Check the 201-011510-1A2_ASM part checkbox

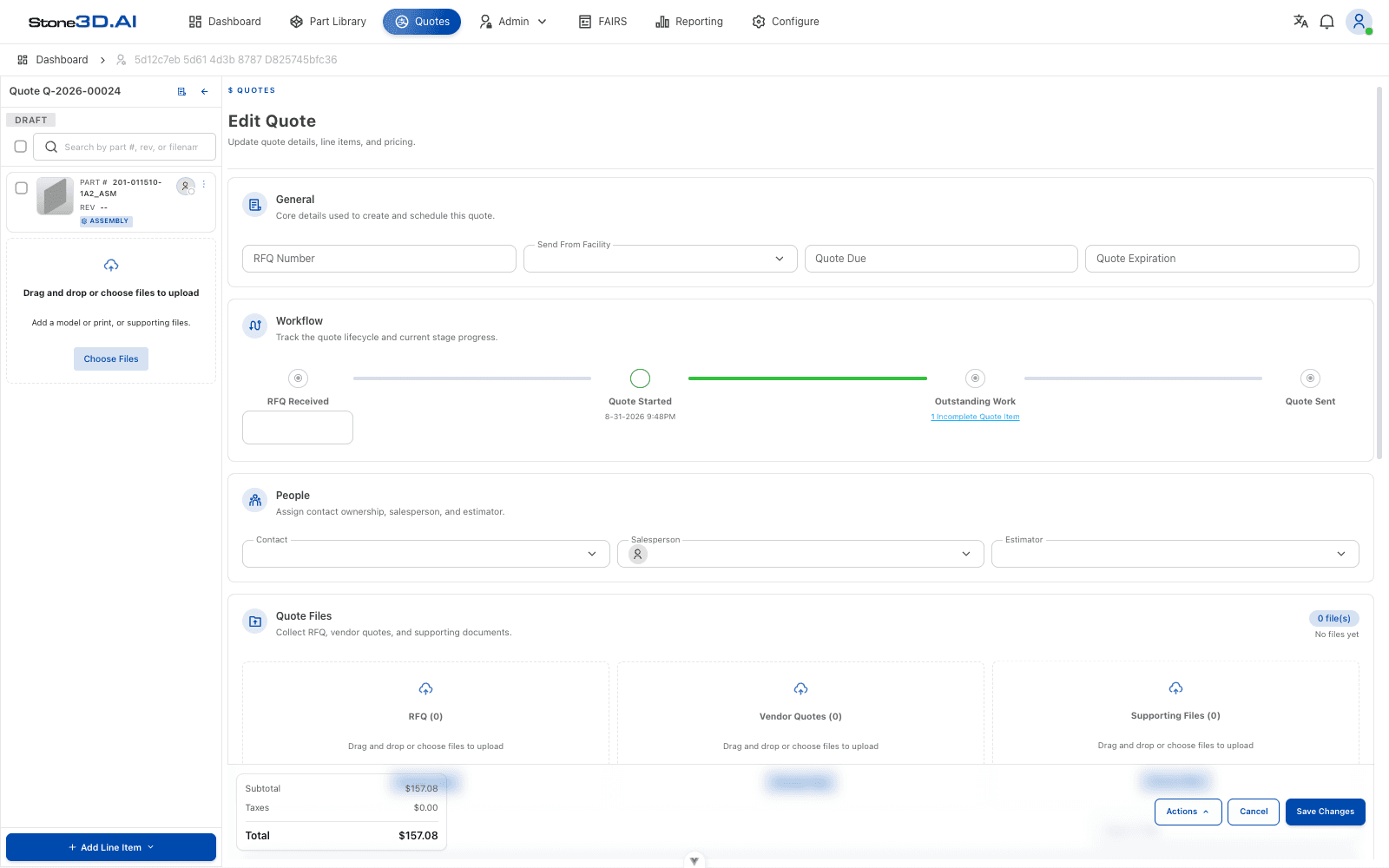coord(22,187)
